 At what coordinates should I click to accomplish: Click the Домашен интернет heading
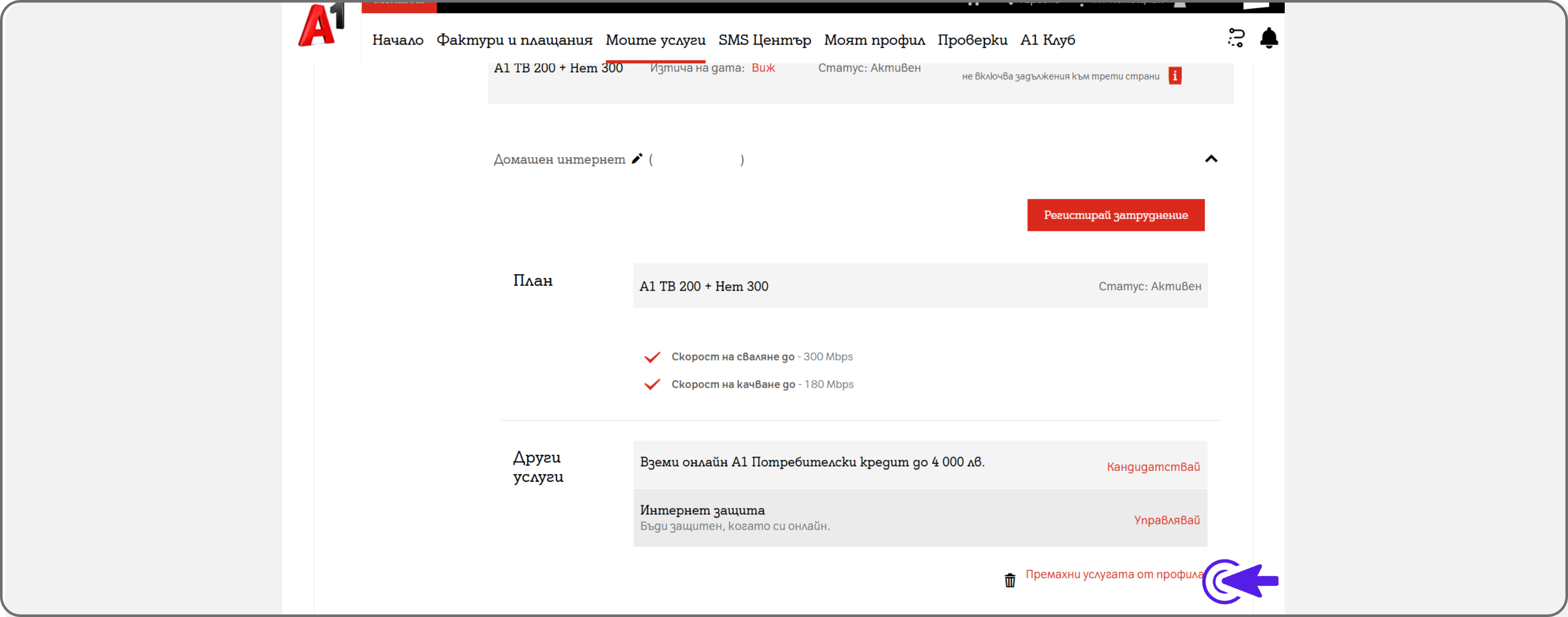point(559,159)
